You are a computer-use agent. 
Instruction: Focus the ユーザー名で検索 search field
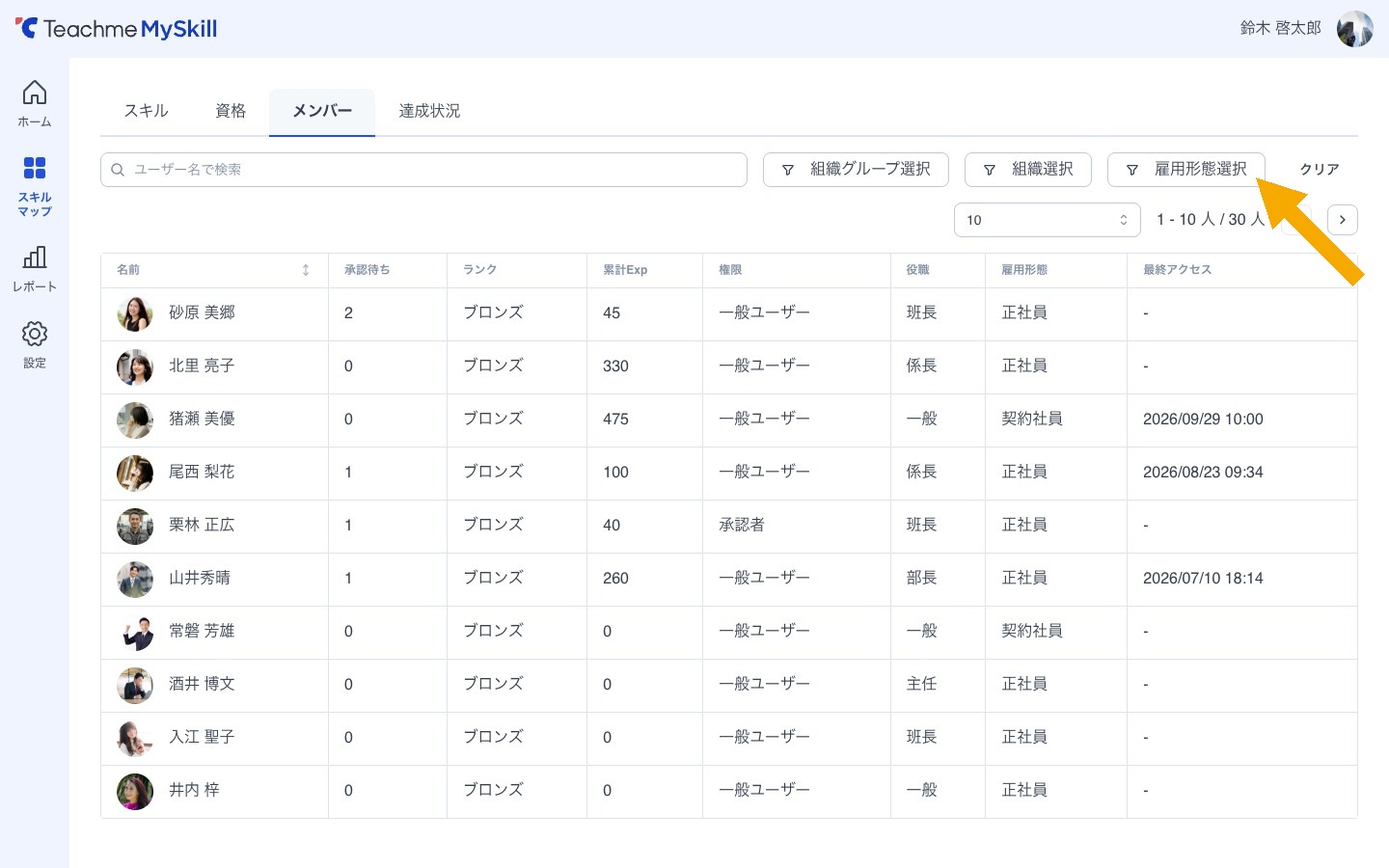click(423, 170)
